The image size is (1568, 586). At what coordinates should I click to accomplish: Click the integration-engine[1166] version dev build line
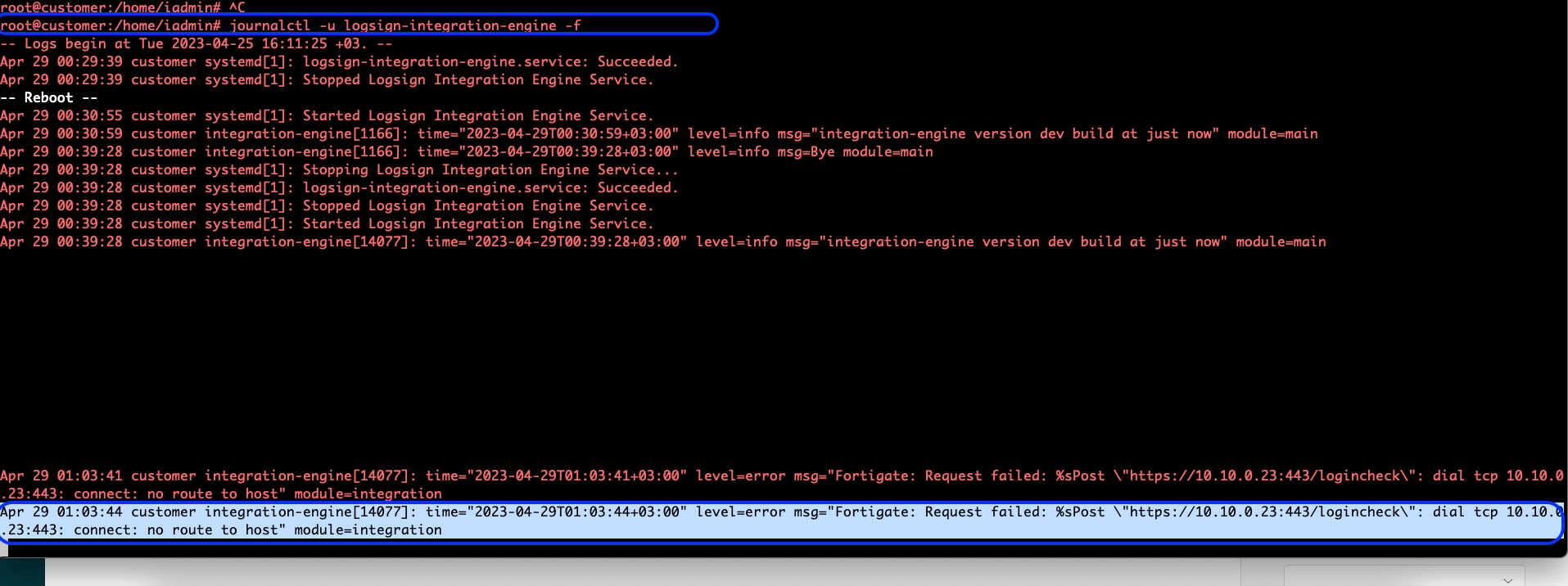point(659,133)
